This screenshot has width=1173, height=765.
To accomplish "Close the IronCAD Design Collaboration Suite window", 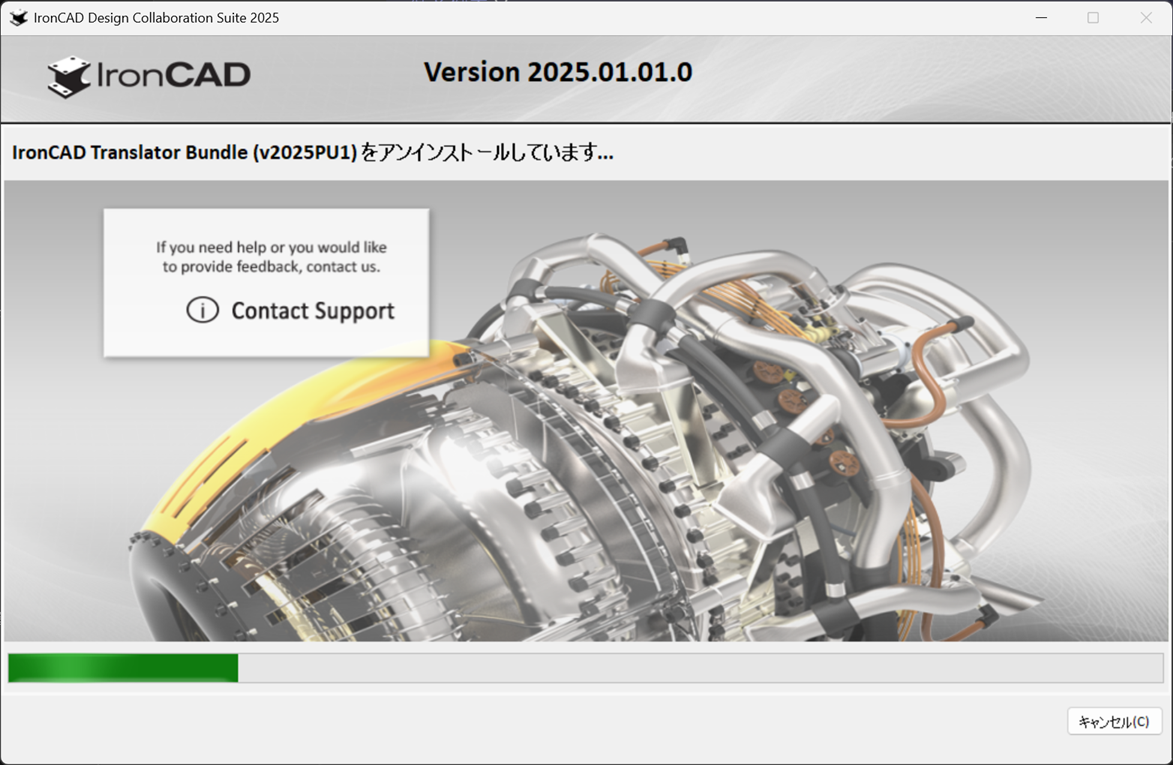I will point(1146,18).
